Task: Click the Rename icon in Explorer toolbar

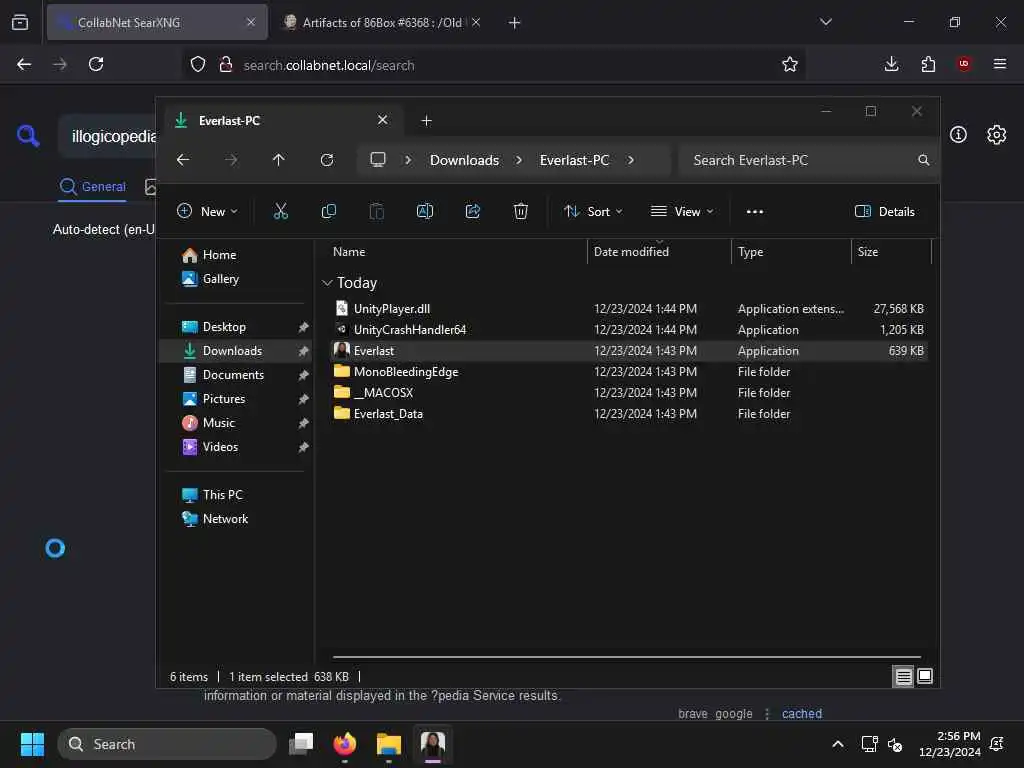Action: click(424, 211)
